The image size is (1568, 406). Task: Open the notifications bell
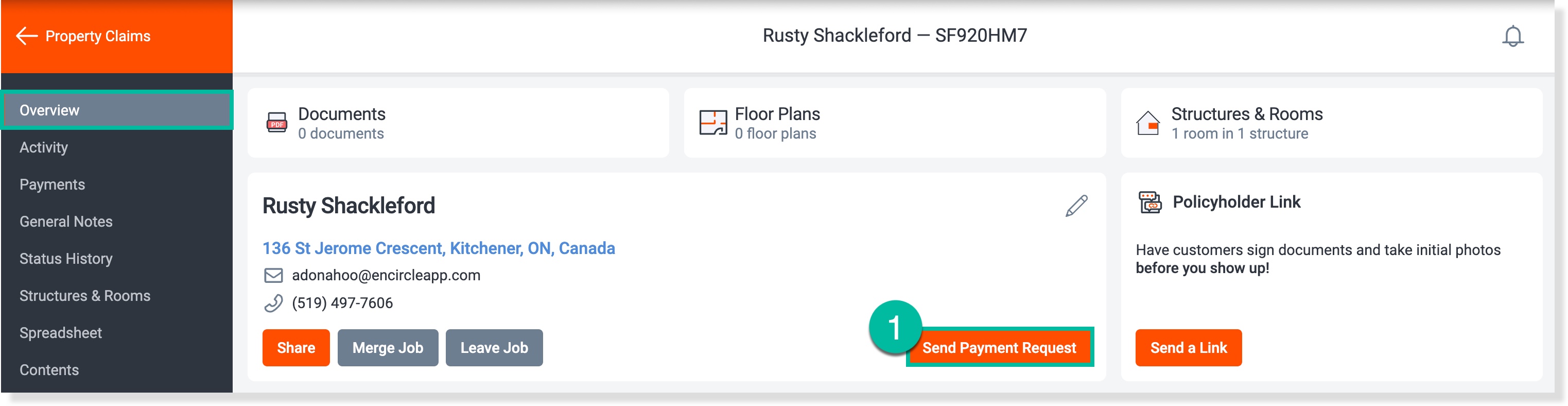pyautogui.click(x=1511, y=37)
